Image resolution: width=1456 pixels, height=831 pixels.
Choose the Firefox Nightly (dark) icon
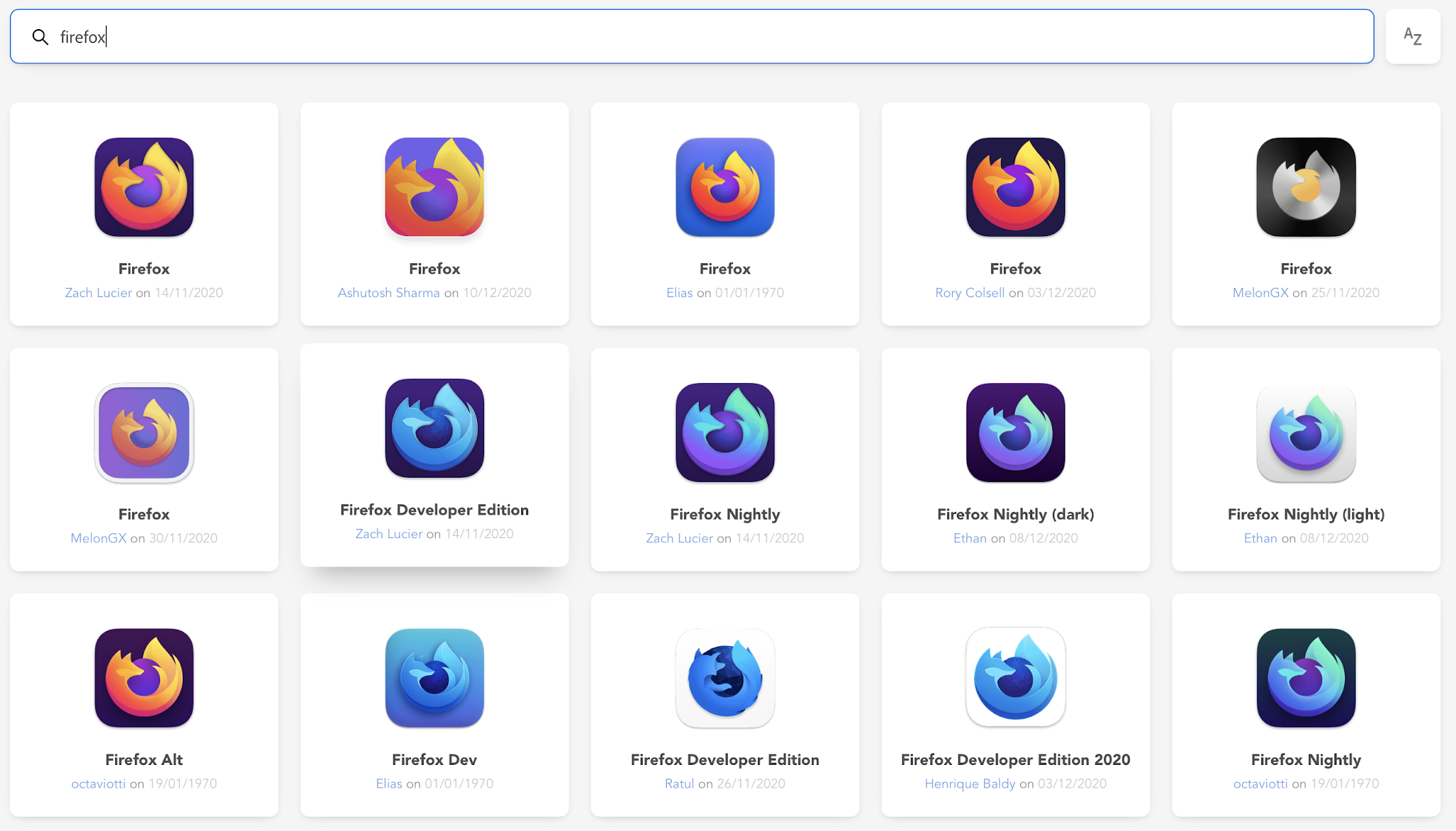point(1015,432)
